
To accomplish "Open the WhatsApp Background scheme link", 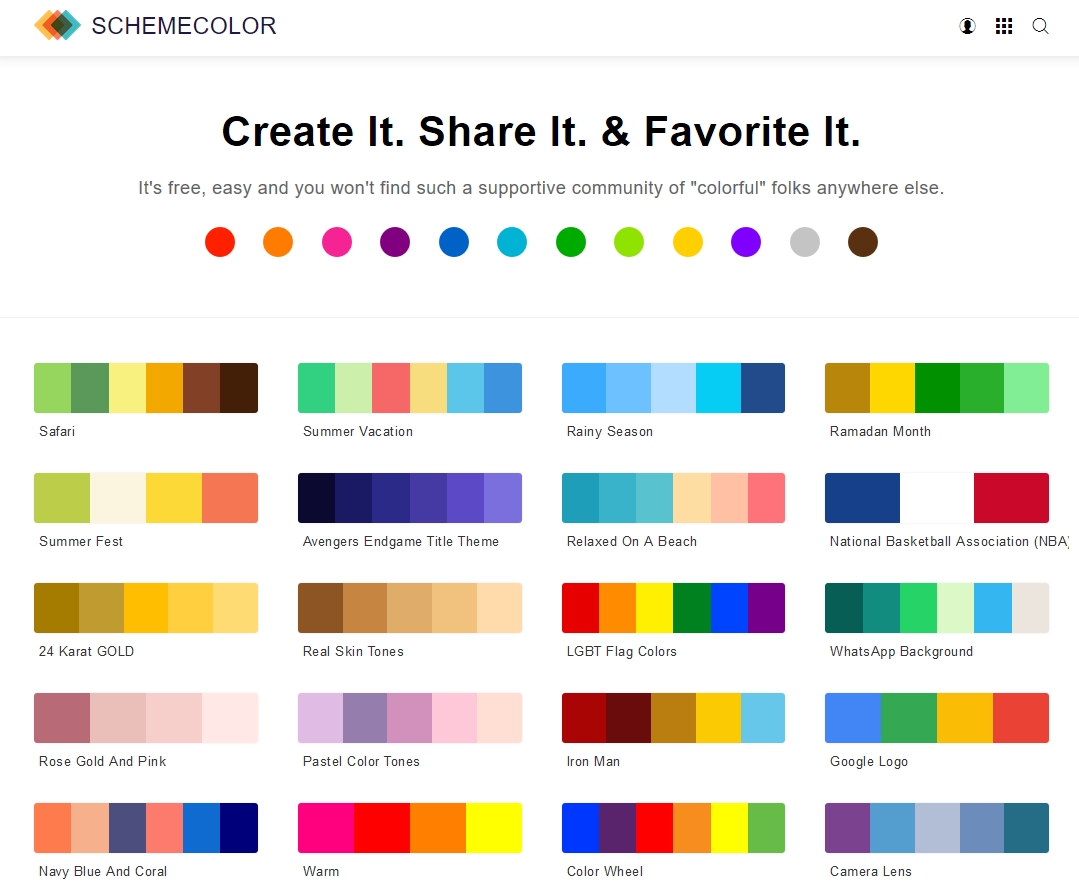I will 901,652.
